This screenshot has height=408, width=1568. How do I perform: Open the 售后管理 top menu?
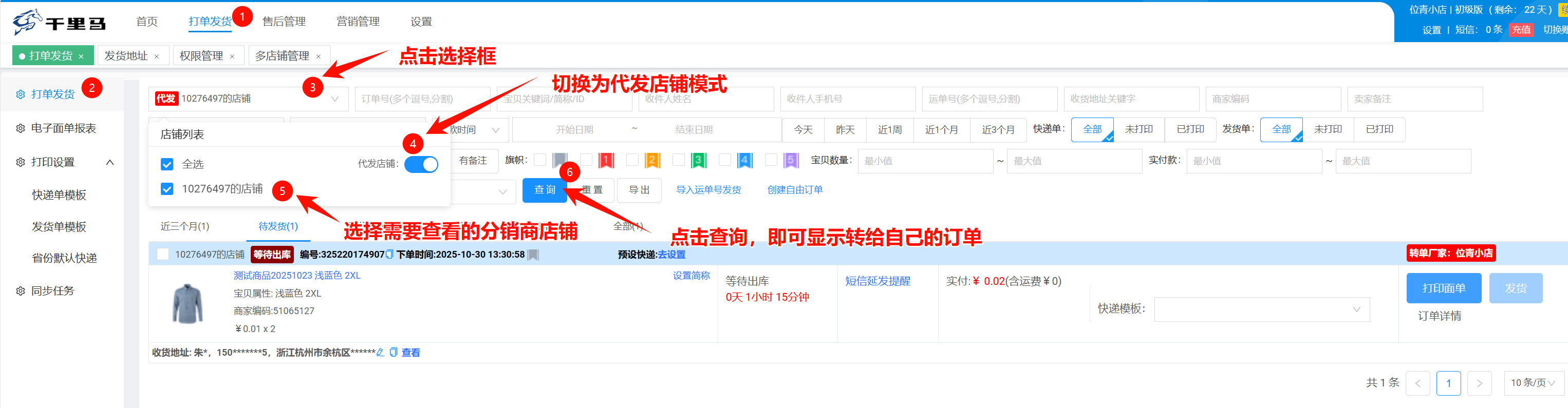pyautogui.click(x=284, y=22)
